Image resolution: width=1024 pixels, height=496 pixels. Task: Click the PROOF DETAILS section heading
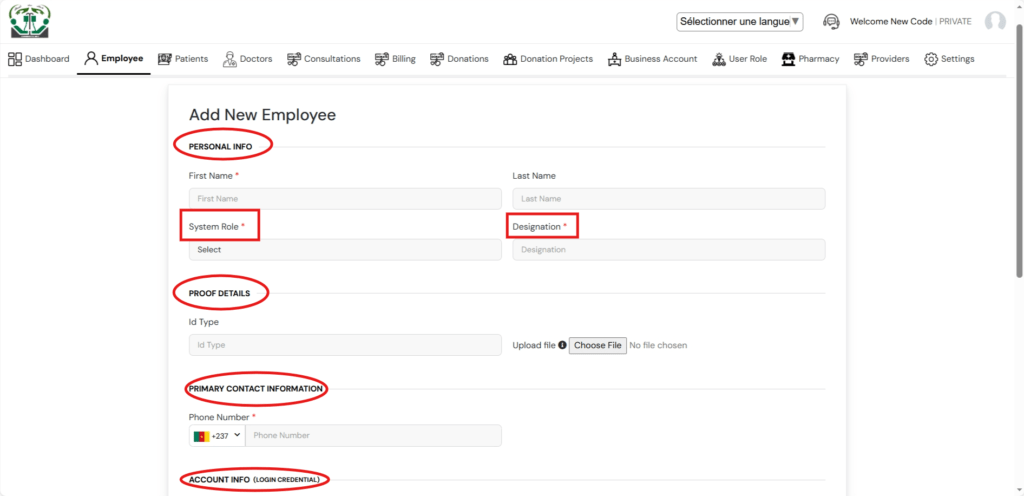click(219, 294)
